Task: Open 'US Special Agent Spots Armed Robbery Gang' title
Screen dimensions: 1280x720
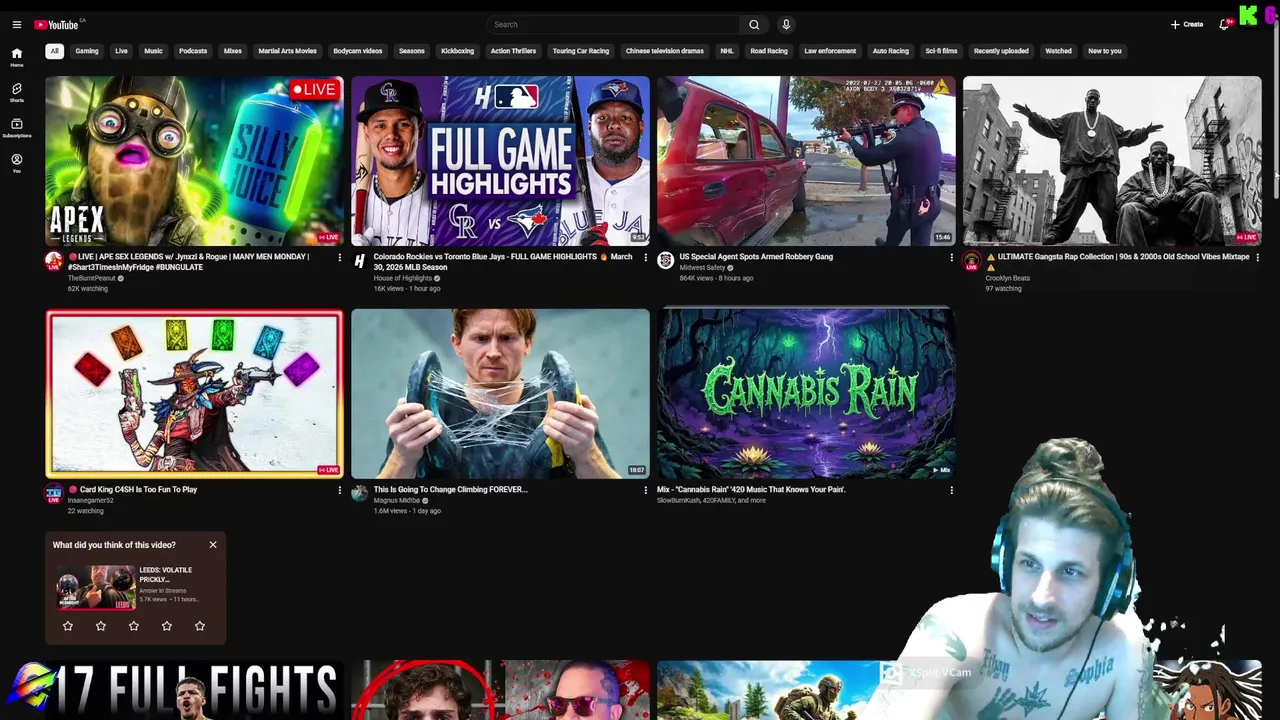Action: [756, 257]
